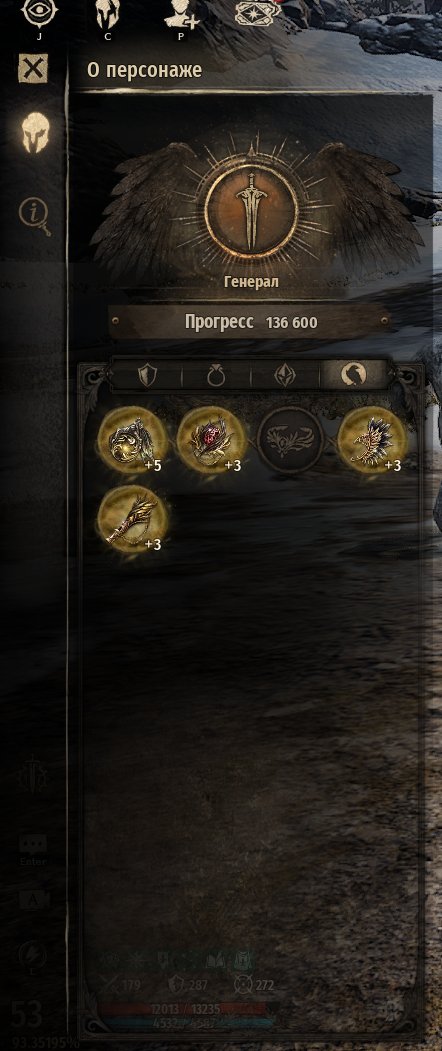This screenshot has width=442, height=1051.
Task: Click the sword emblem above Генерал
Action: 252,211
